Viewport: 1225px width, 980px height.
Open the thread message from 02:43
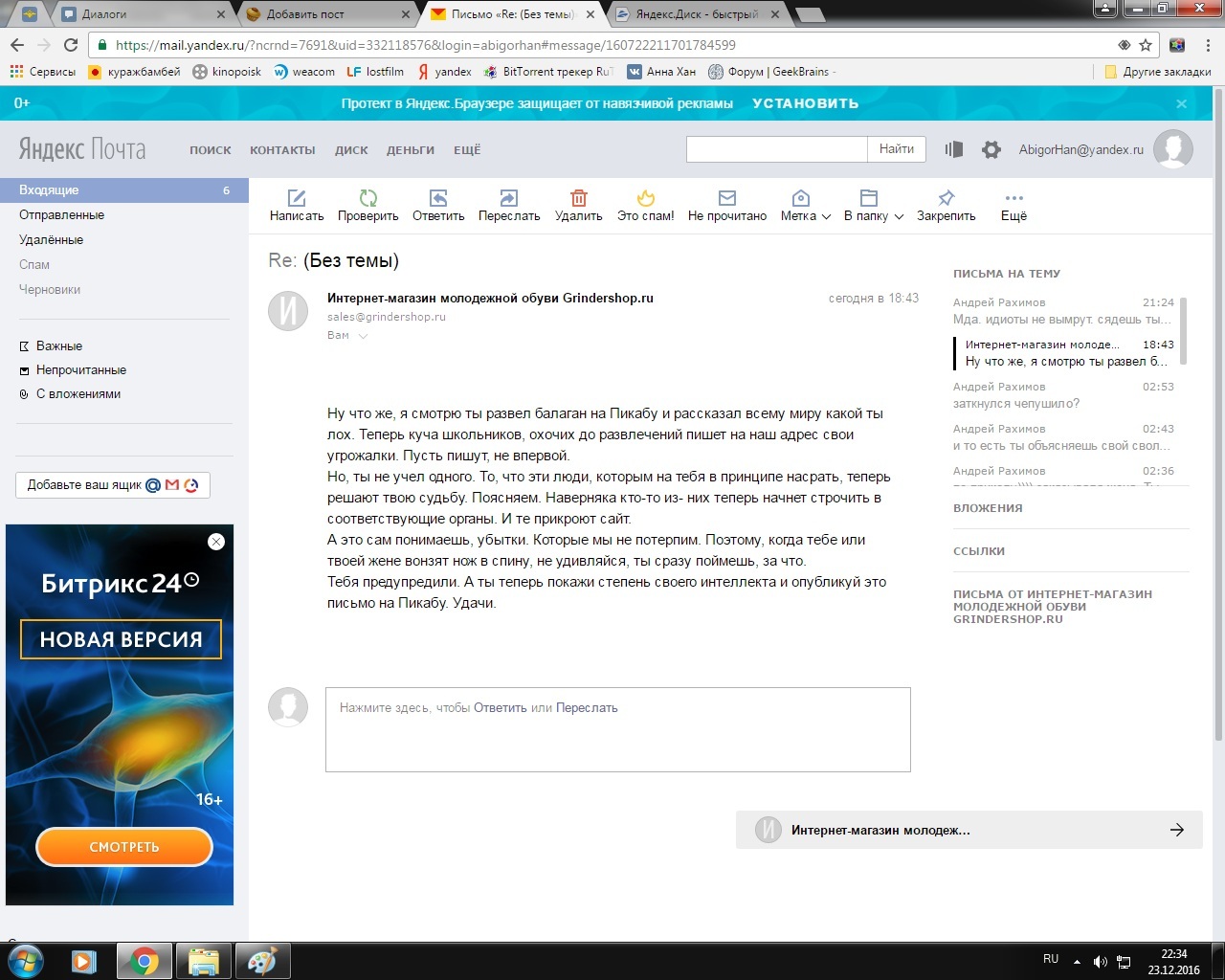pos(1063,437)
